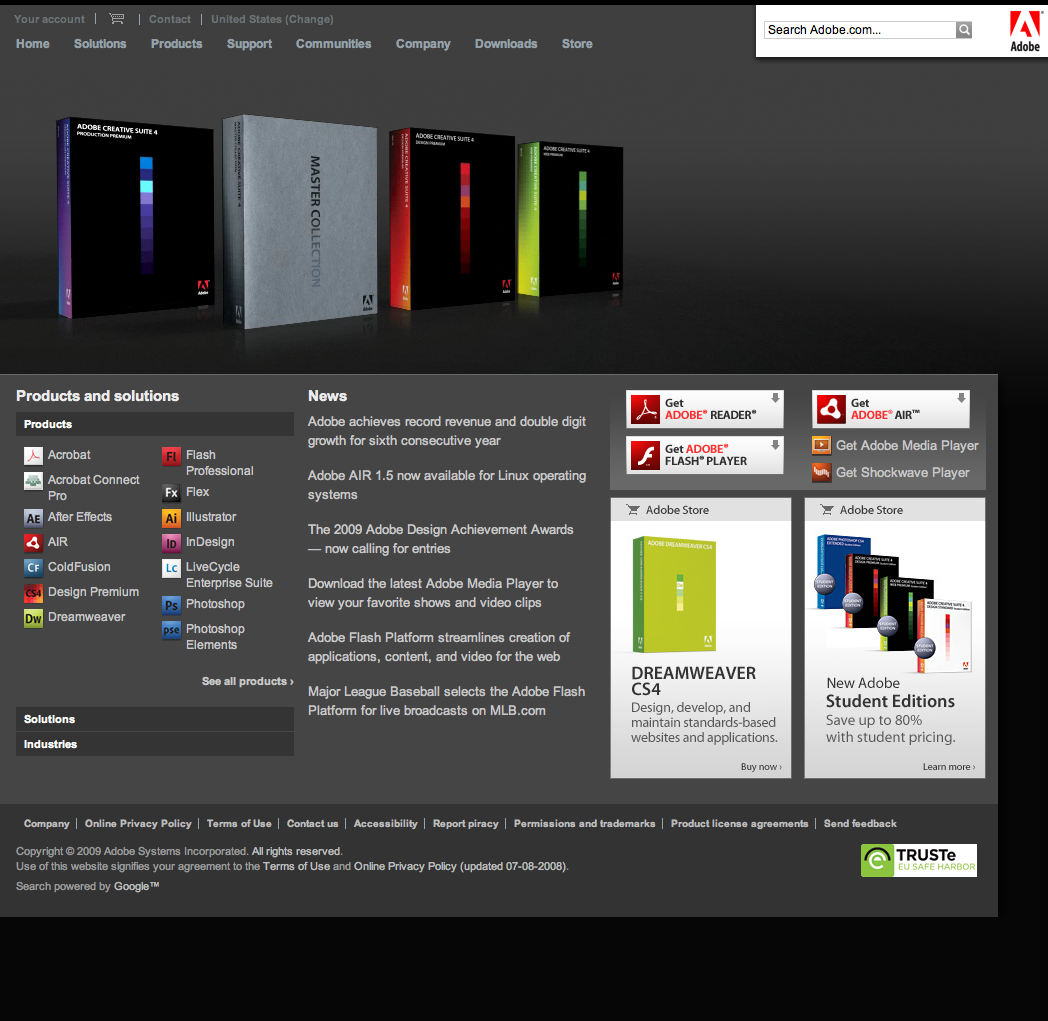Select the After Effects icon

point(33,518)
